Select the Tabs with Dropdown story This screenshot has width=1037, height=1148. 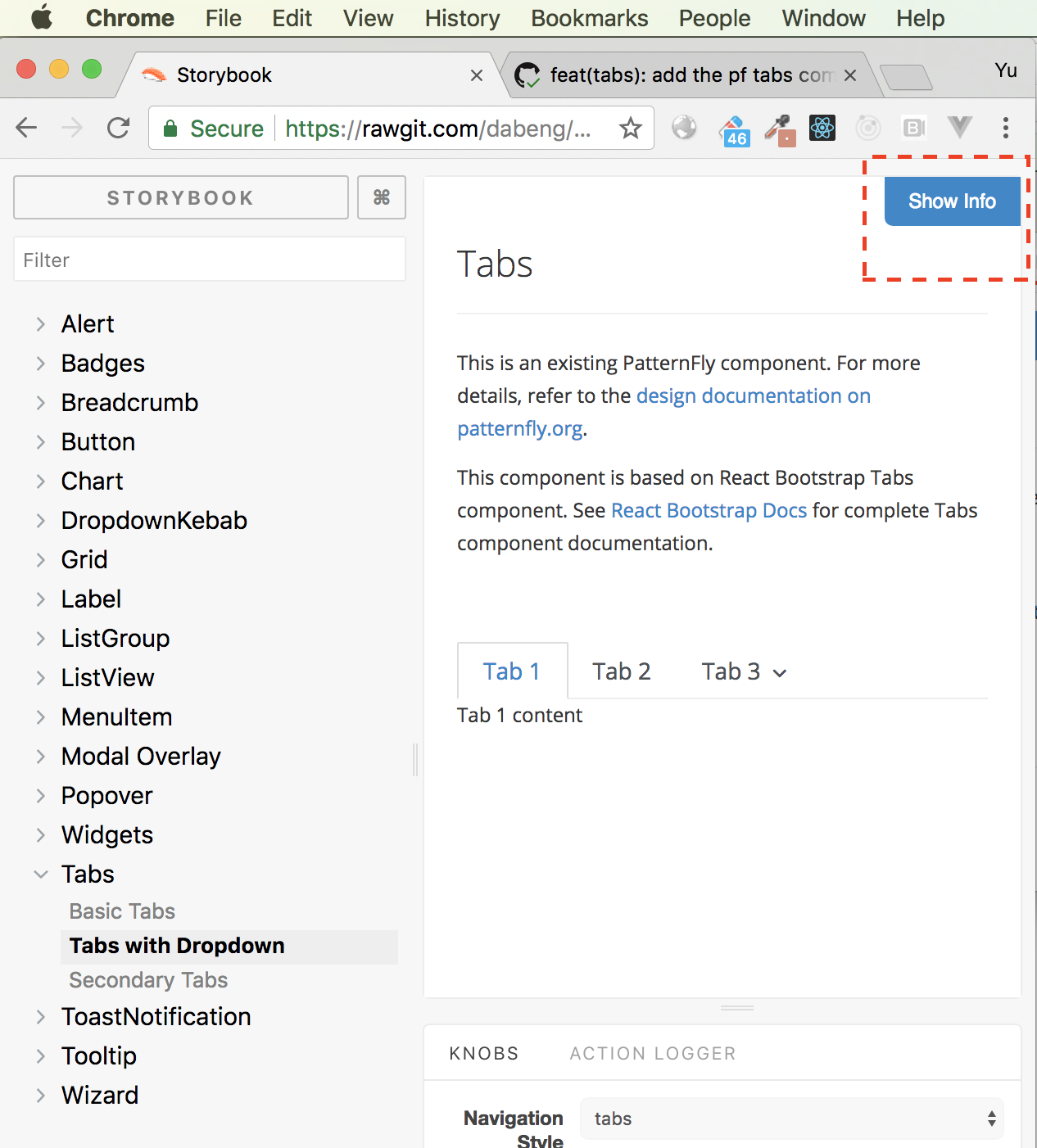point(229,947)
